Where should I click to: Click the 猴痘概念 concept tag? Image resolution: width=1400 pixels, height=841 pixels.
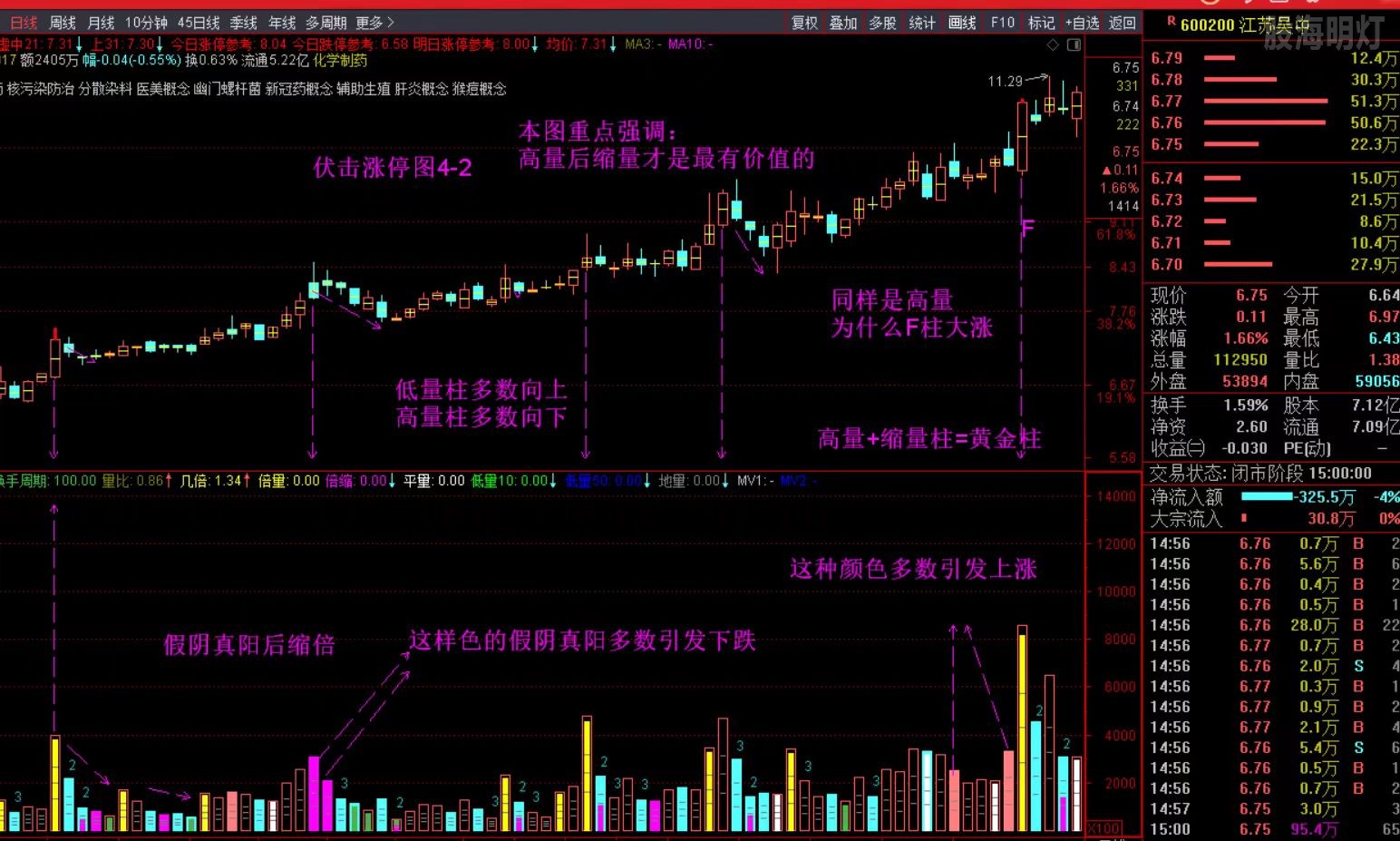[480, 89]
